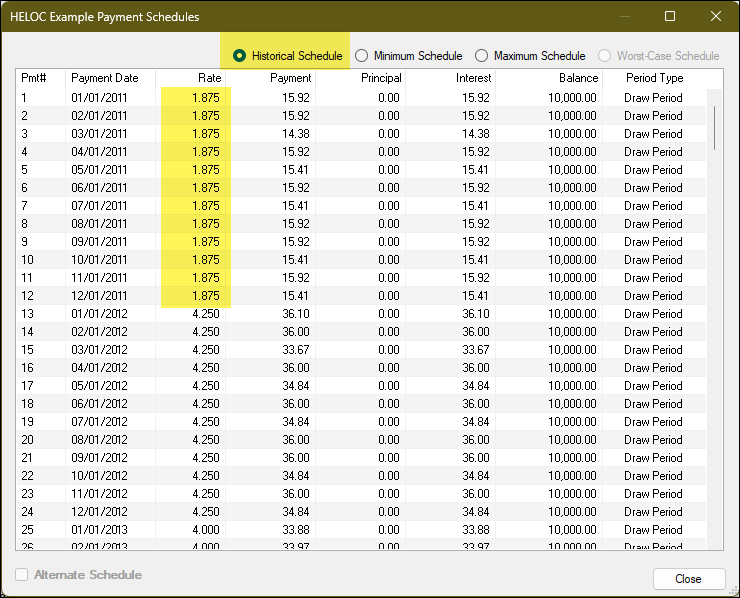Click the Pmt# column header
This screenshot has height=598, width=740.
(35, 78)
